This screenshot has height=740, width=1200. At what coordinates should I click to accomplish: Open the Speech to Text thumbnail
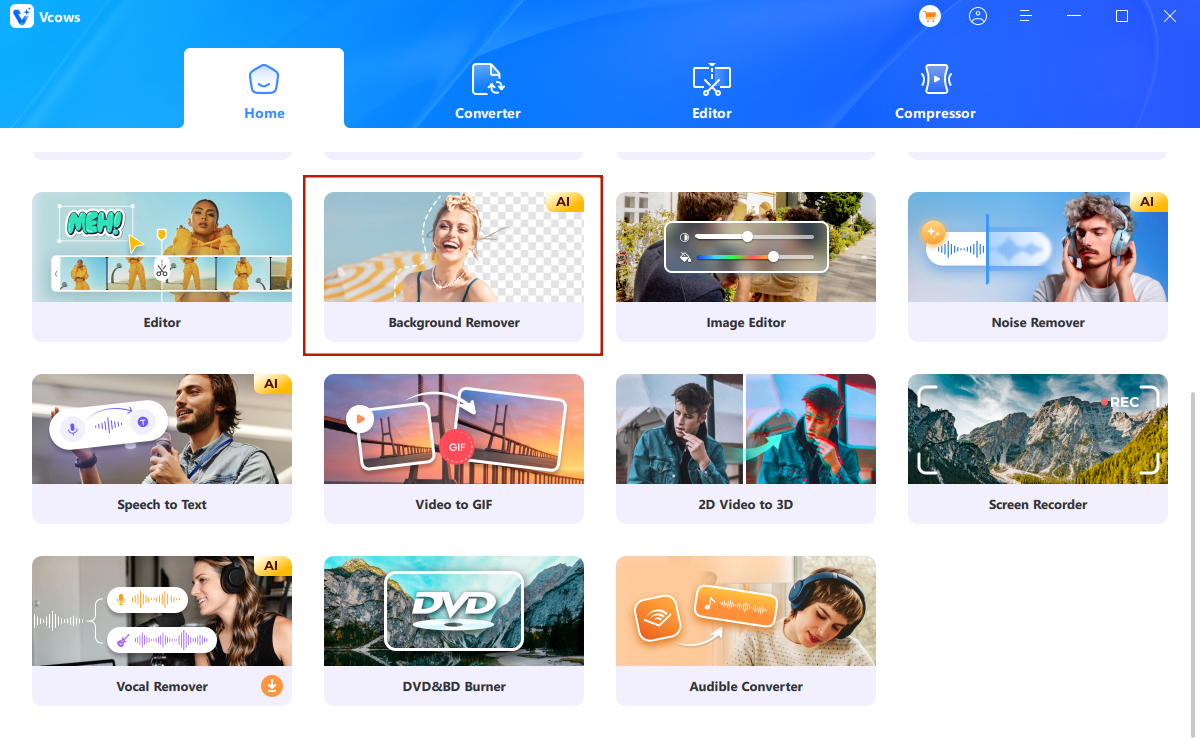pos(162,429)
